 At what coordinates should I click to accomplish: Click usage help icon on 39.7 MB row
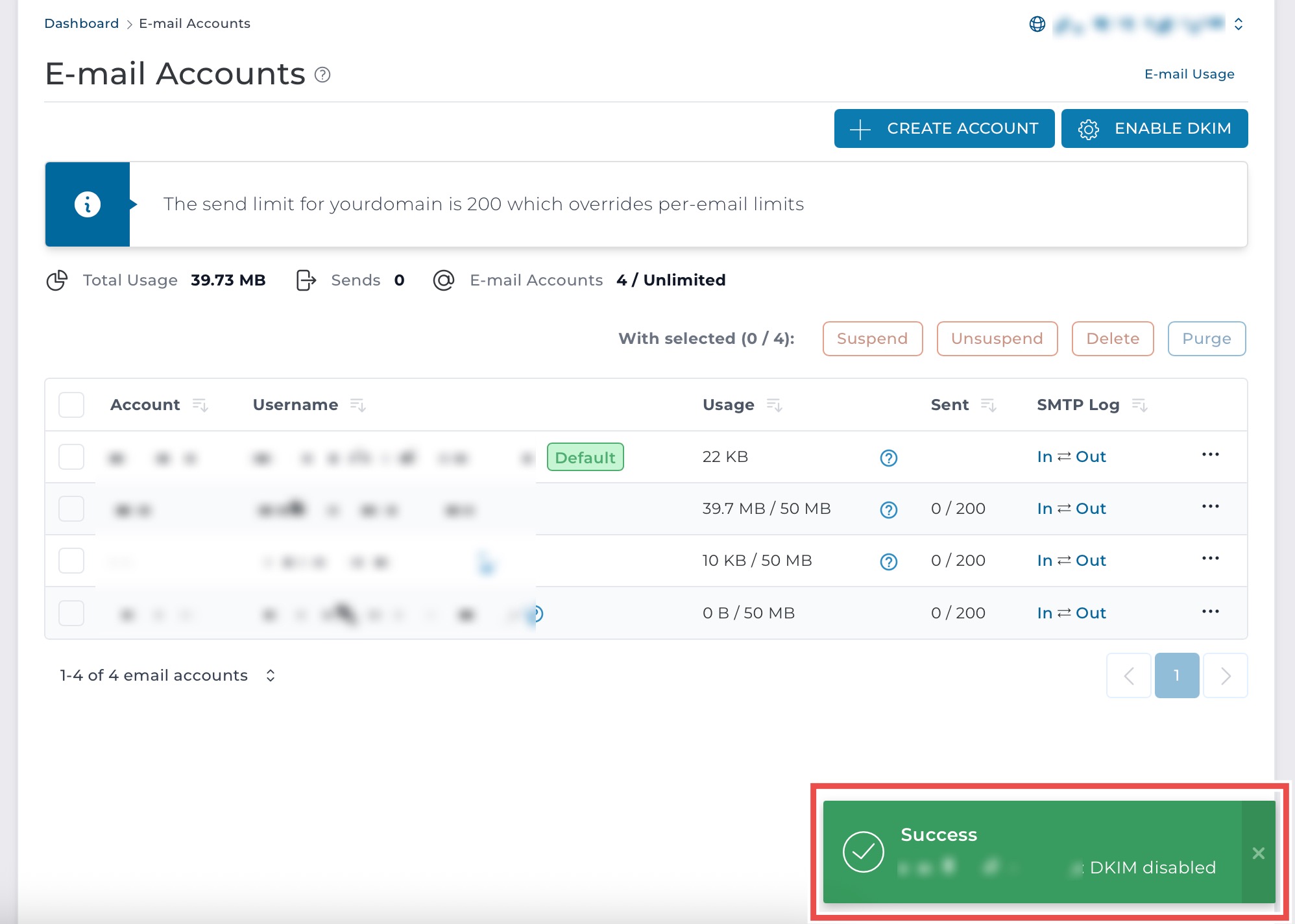pos(888,509)
